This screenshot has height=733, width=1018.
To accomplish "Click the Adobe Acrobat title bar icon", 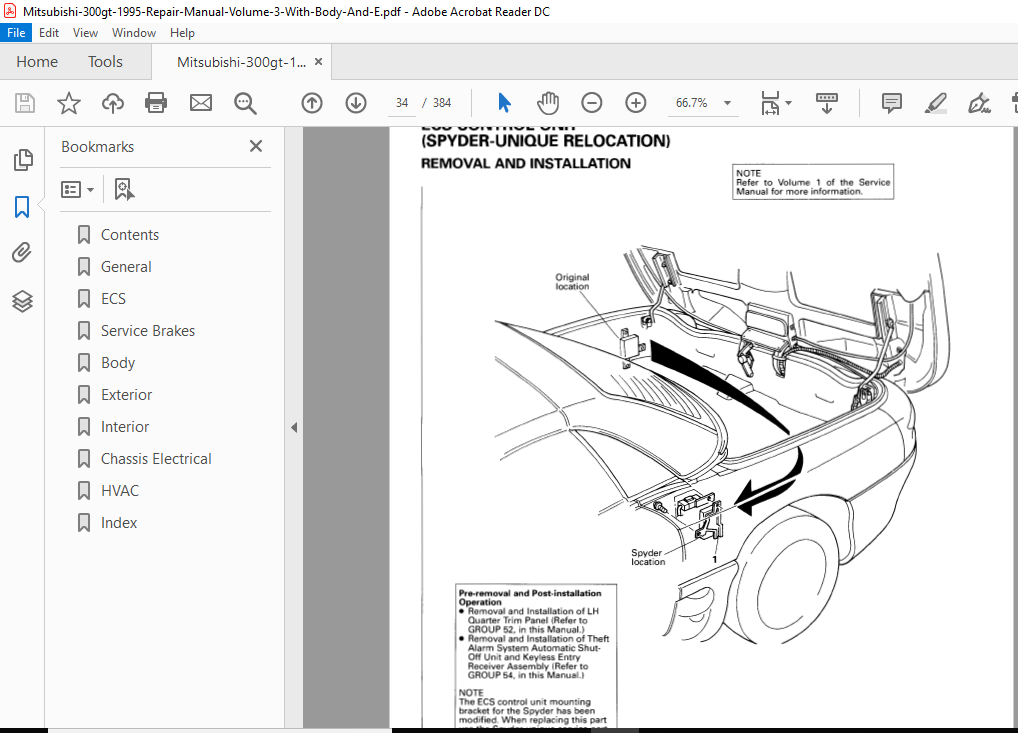I will coord(9,11).
